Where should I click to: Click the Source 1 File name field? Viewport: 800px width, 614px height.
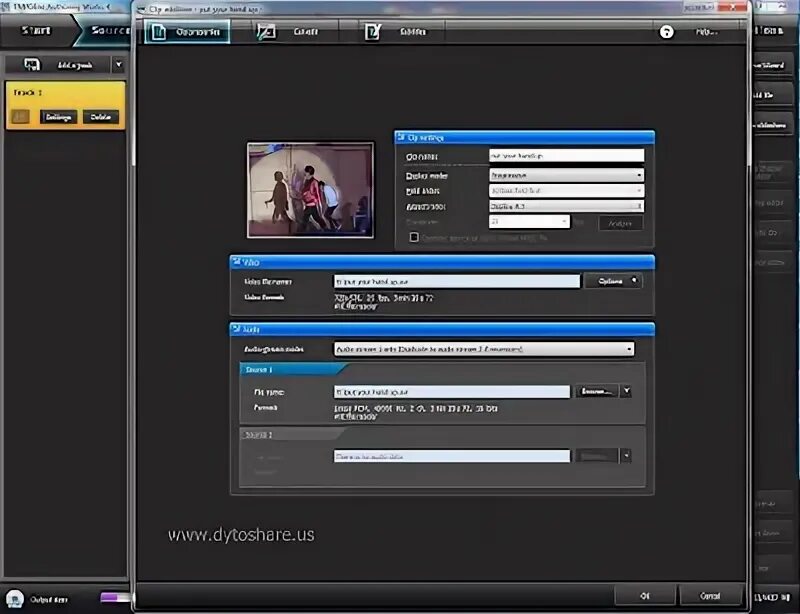click(x=452, y=392)
